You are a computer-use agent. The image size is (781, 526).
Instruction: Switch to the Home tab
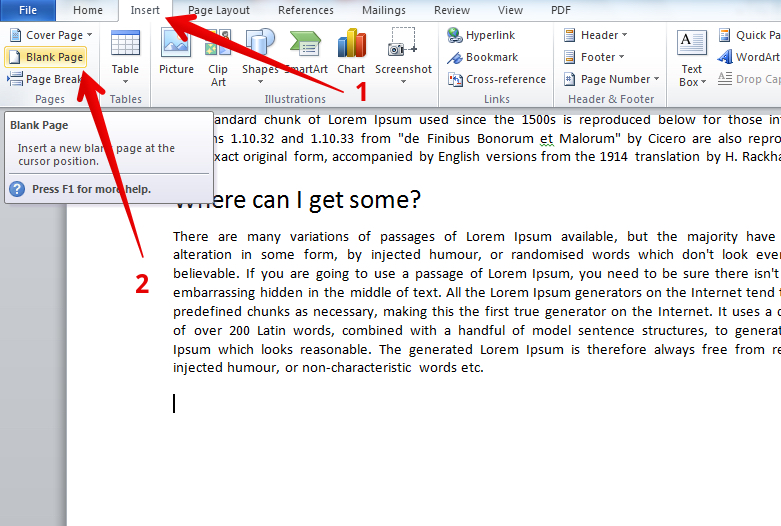(x=88, y=10)
